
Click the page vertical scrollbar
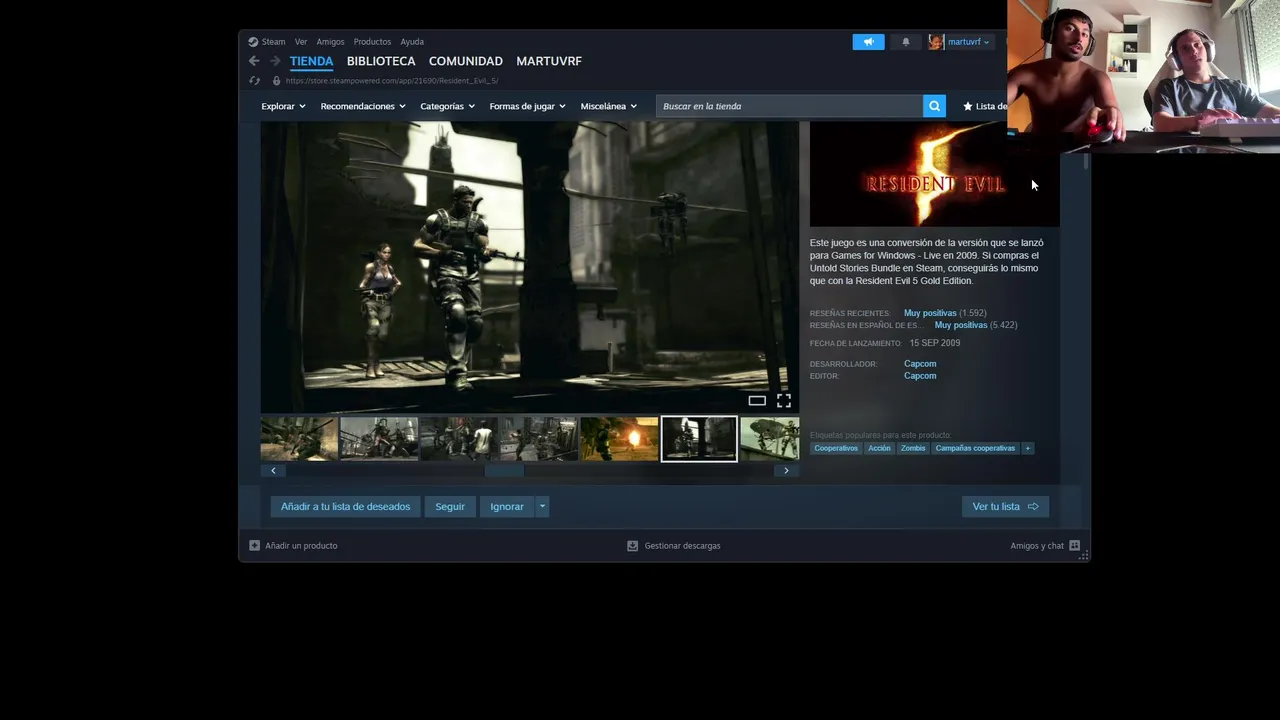(x=1086, y=160)
